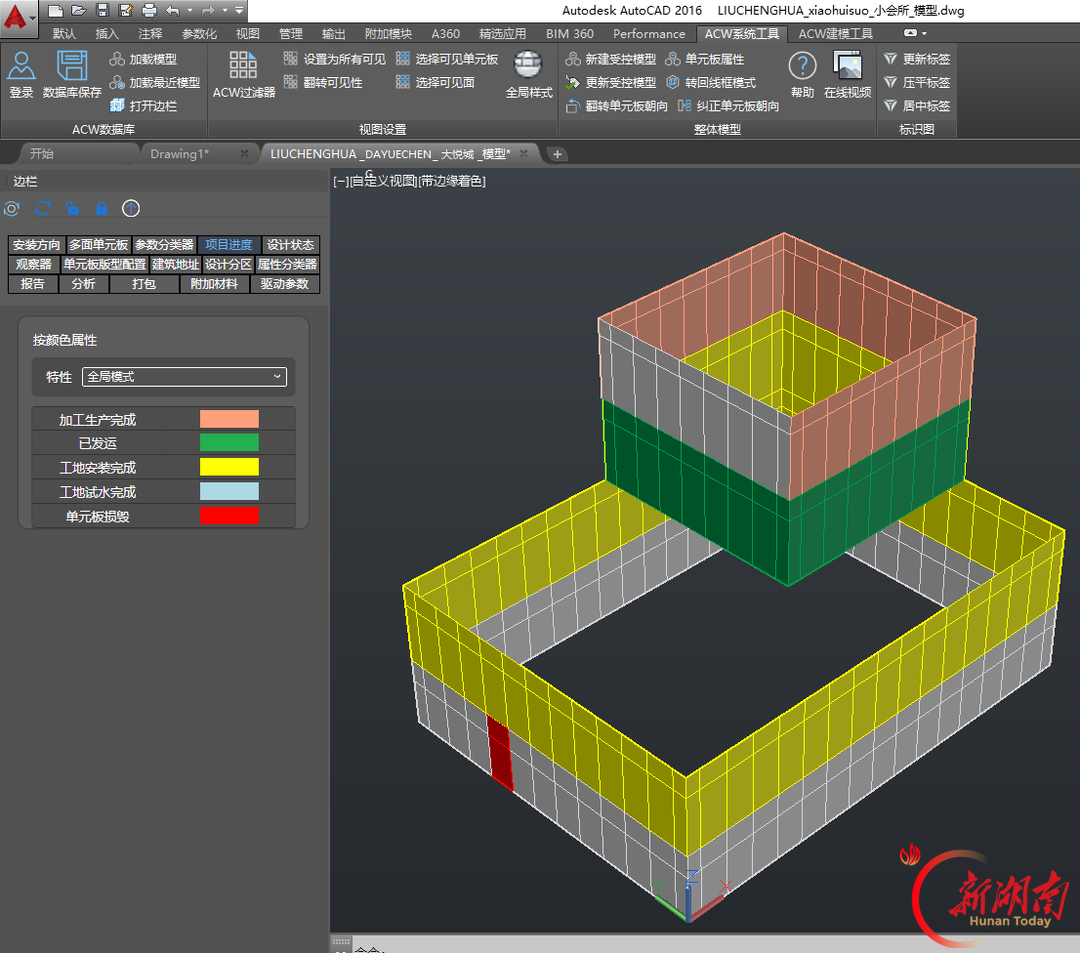
Task: Click 选择可见单元板 in the ribbon
Action: click(x=447, y=59)
